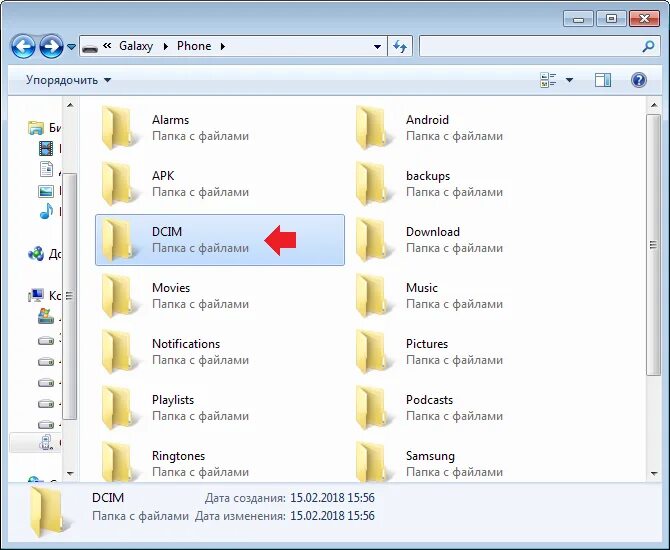
Task: Open the view options dropdown arrow
Action: (569, 80)
